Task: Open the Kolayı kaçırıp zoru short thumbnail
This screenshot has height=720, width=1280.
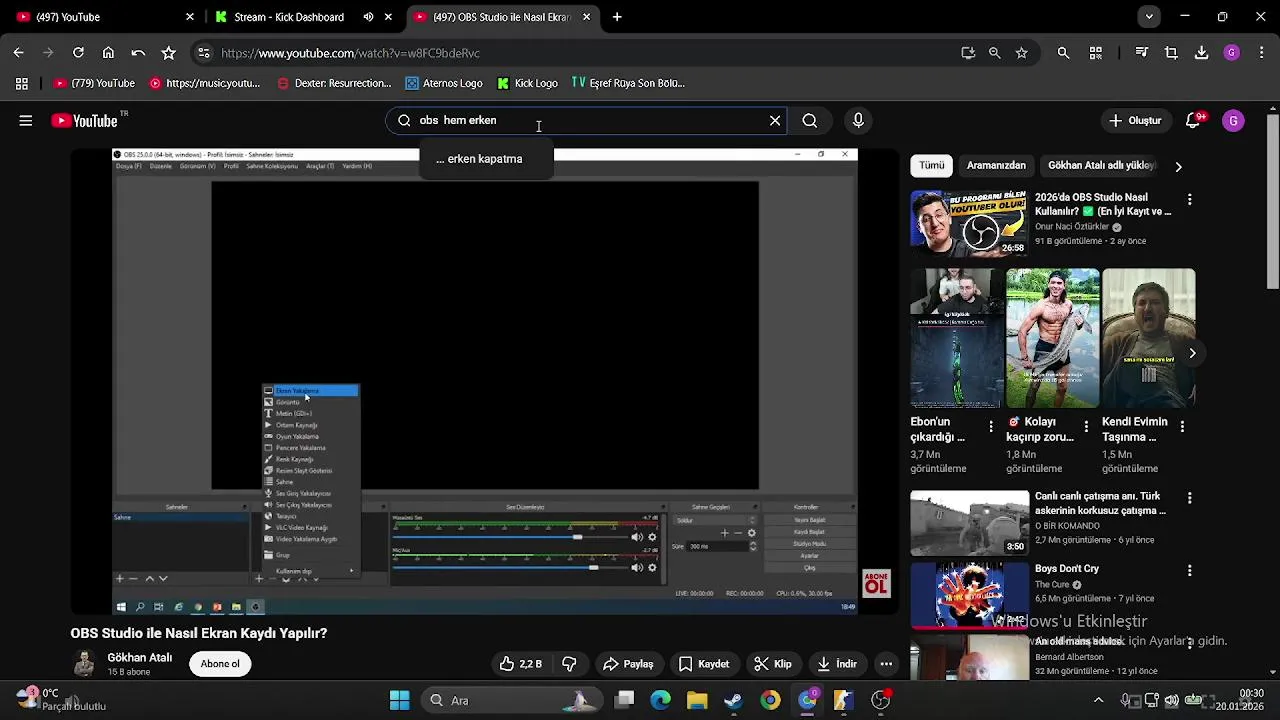Action: [1052, 338]
